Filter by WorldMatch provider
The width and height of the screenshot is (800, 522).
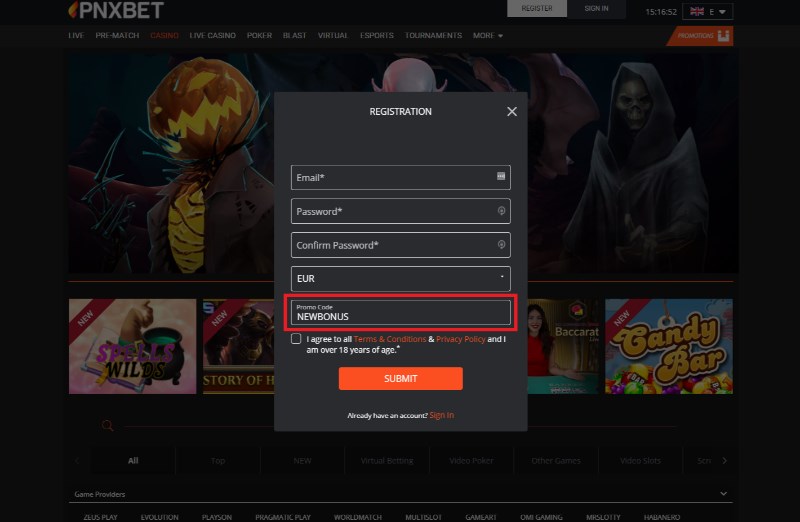(358, 517)
